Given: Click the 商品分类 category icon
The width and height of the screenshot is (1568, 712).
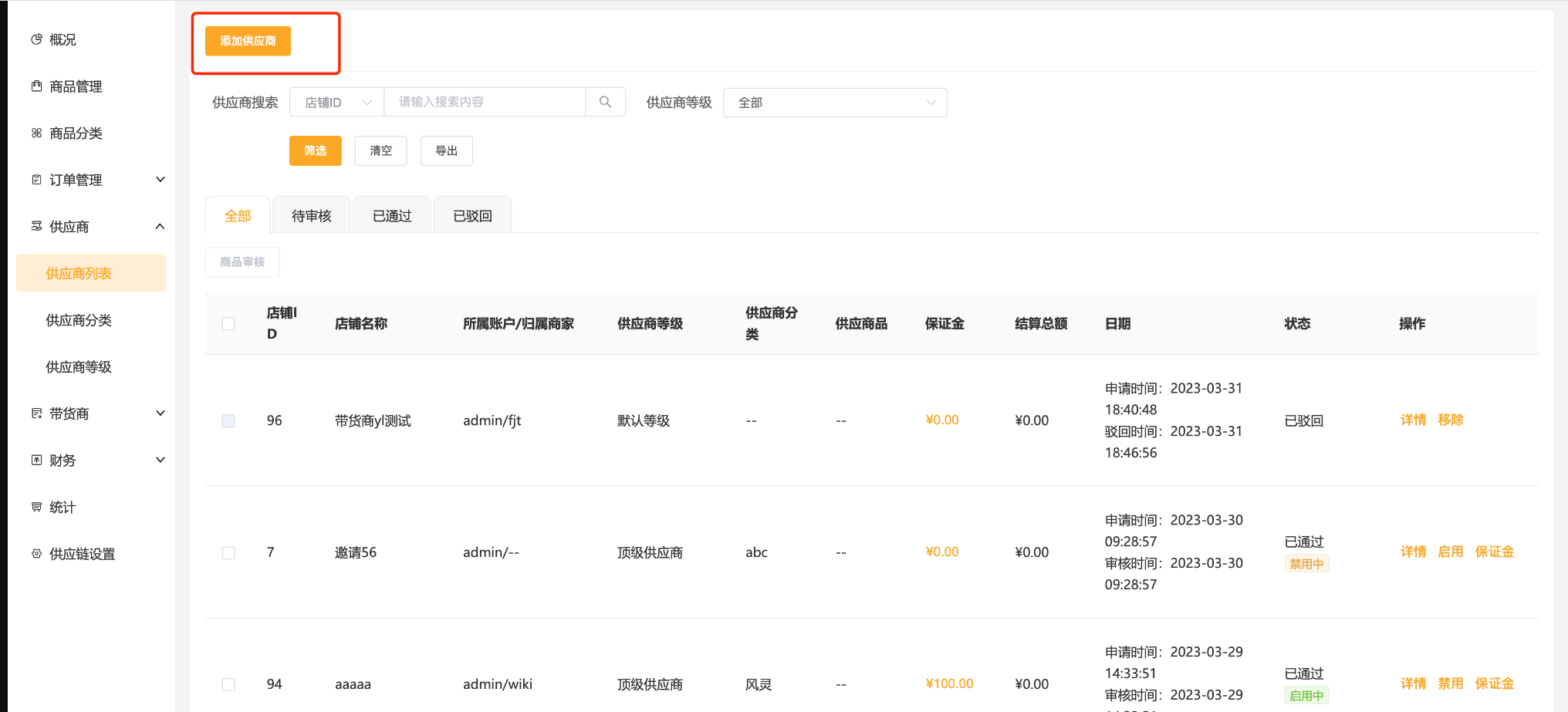Looking at the screenshot, I should coord(36,133).
